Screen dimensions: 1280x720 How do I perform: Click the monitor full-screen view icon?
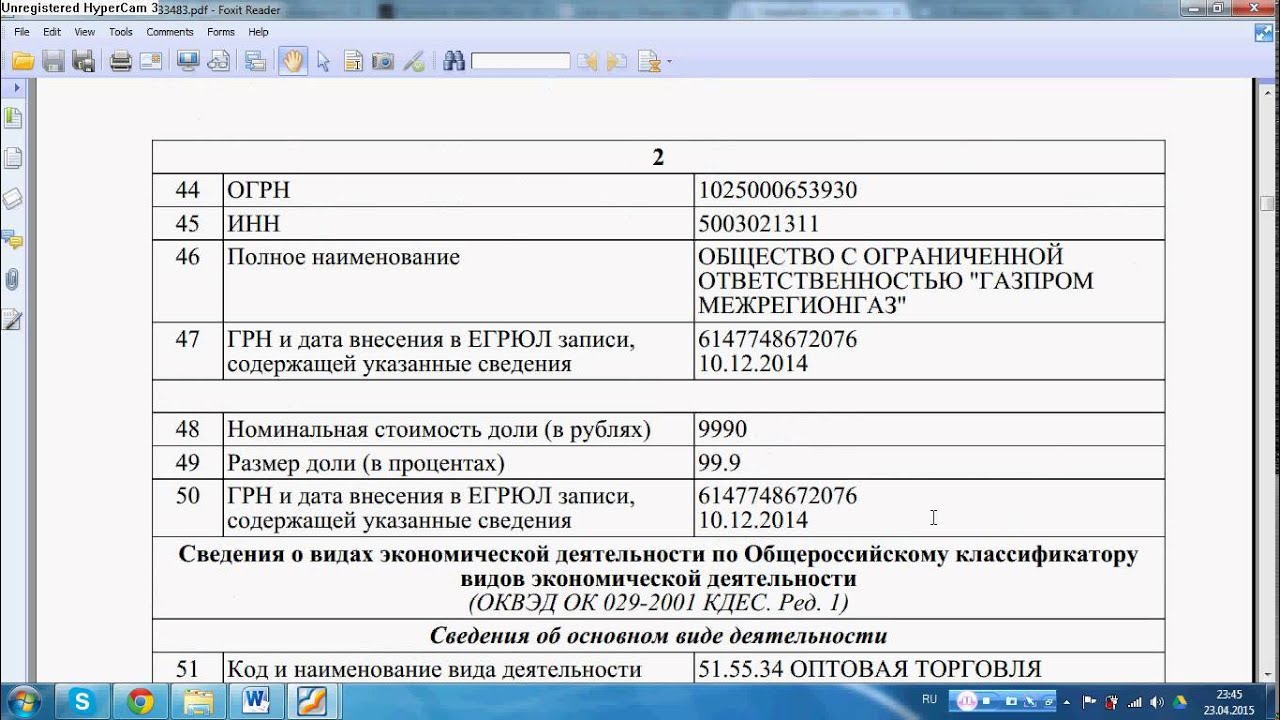coord(187,62)
